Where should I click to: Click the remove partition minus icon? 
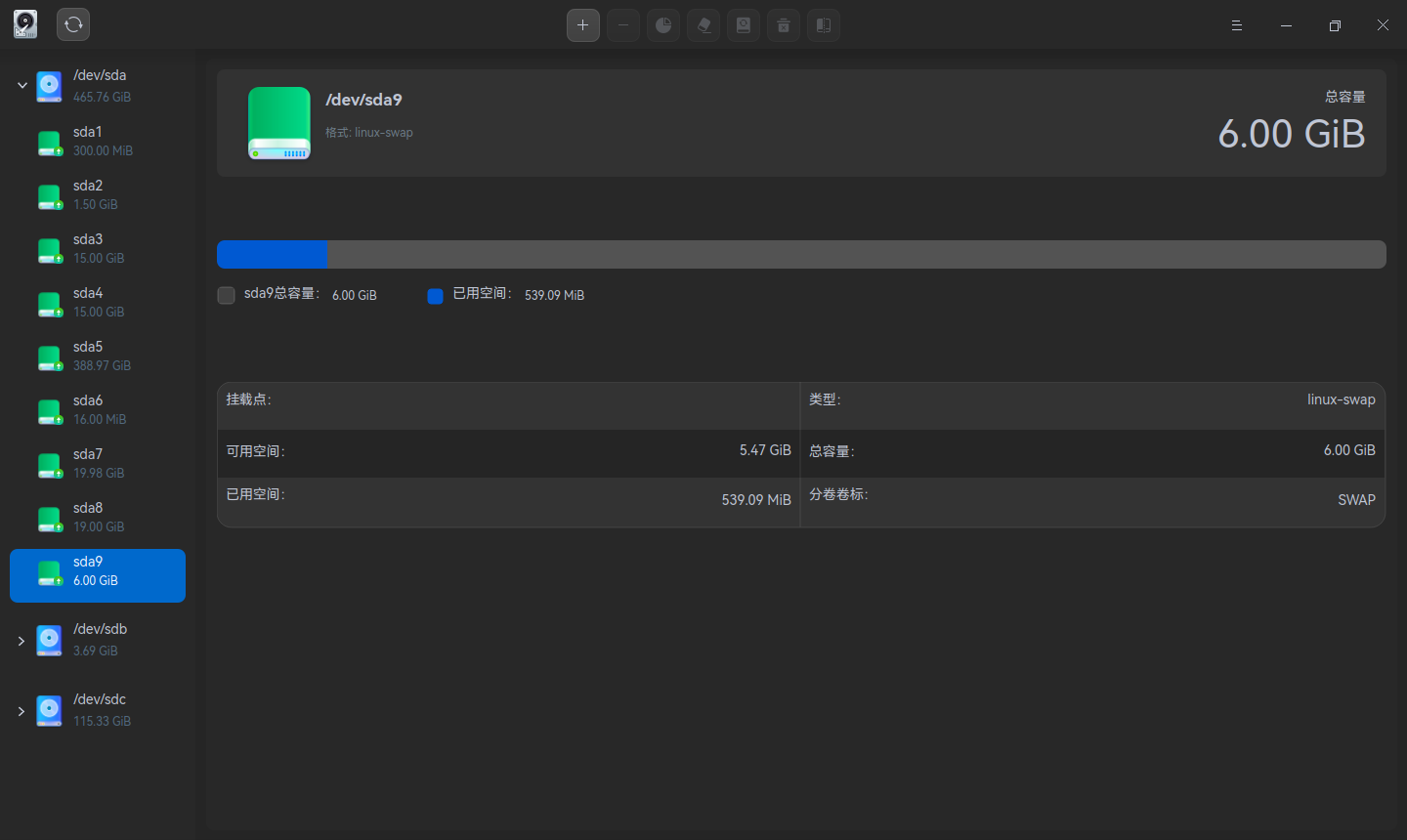pos(623,24)
